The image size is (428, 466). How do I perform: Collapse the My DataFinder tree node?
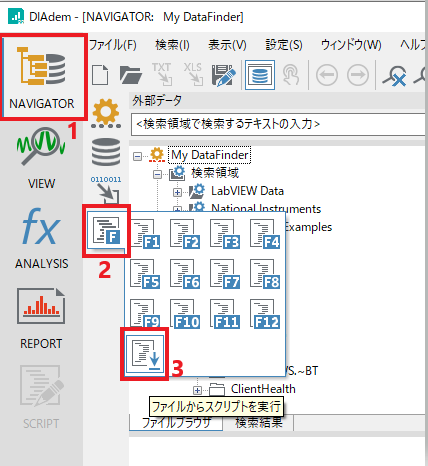point(137,156)
